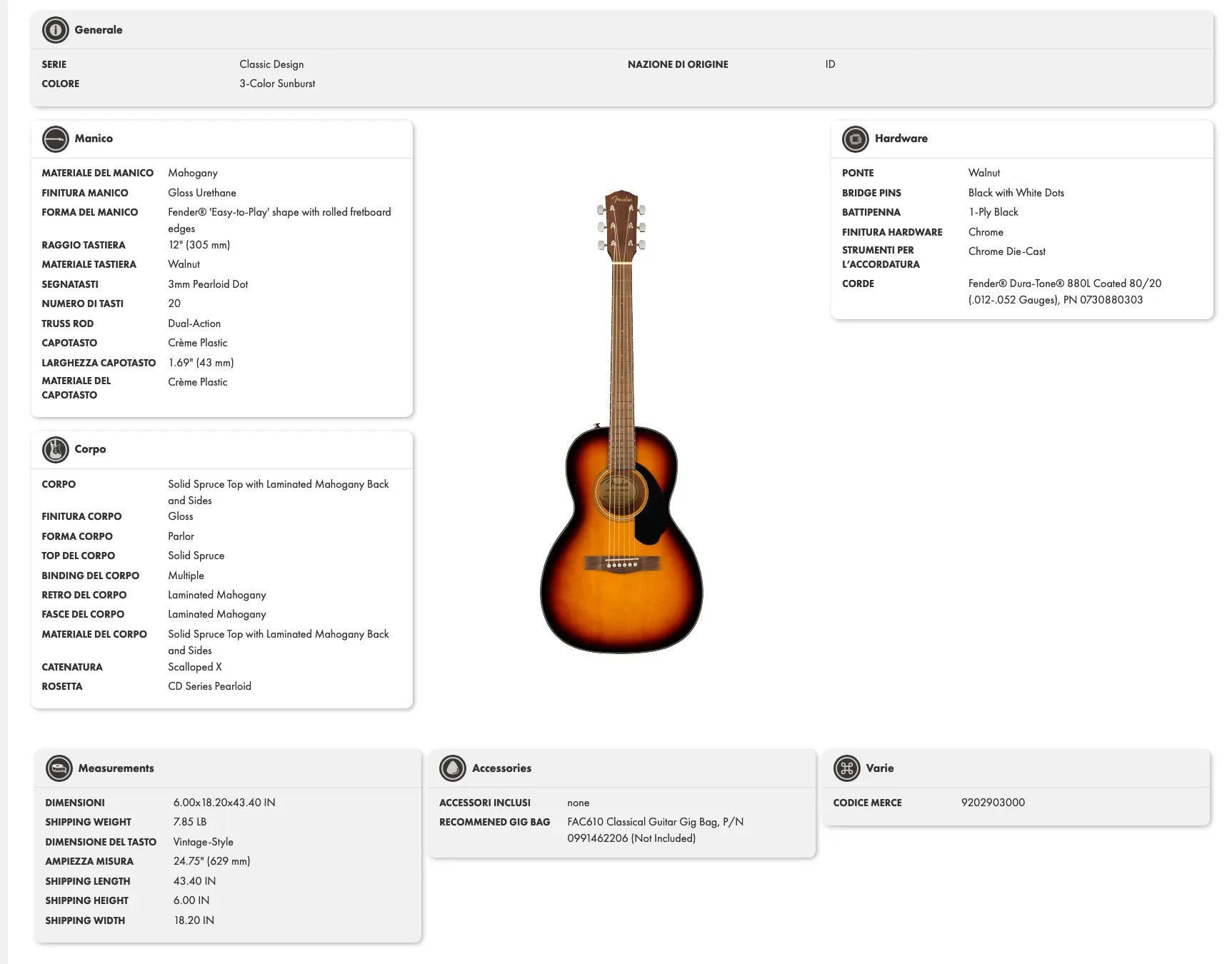1232x964 pixels.
Task: Click the shipping width value '18.20 IN'
Action: tap(194, 920)
